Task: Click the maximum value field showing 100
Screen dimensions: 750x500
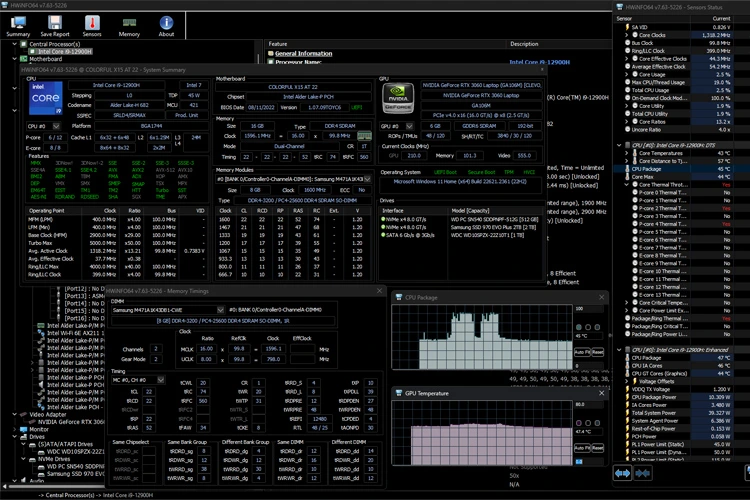Action: [x=588, y=309]
